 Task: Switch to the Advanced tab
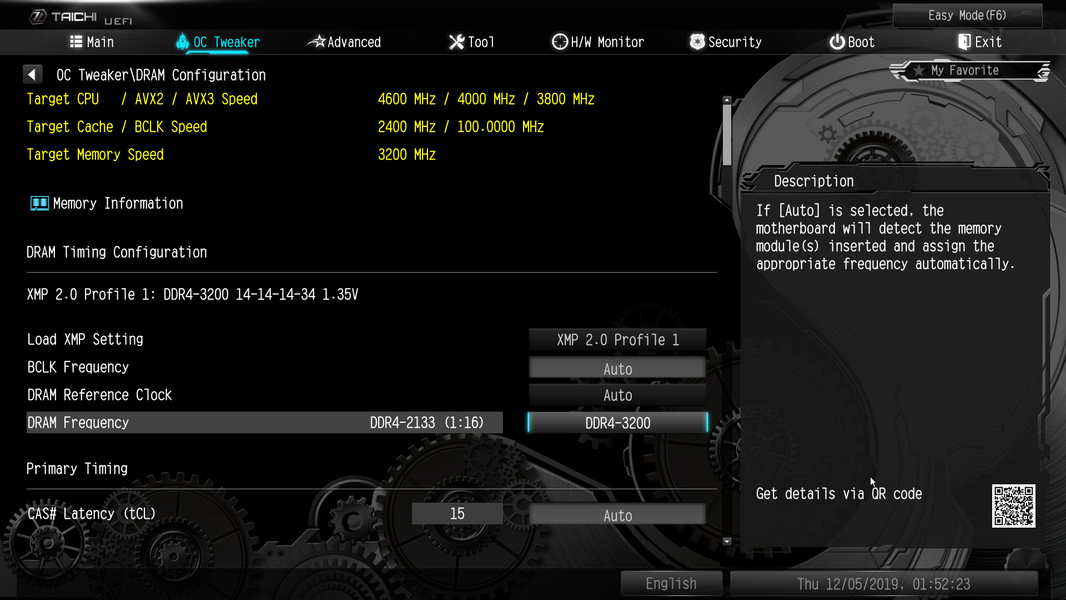click(344, 42)
